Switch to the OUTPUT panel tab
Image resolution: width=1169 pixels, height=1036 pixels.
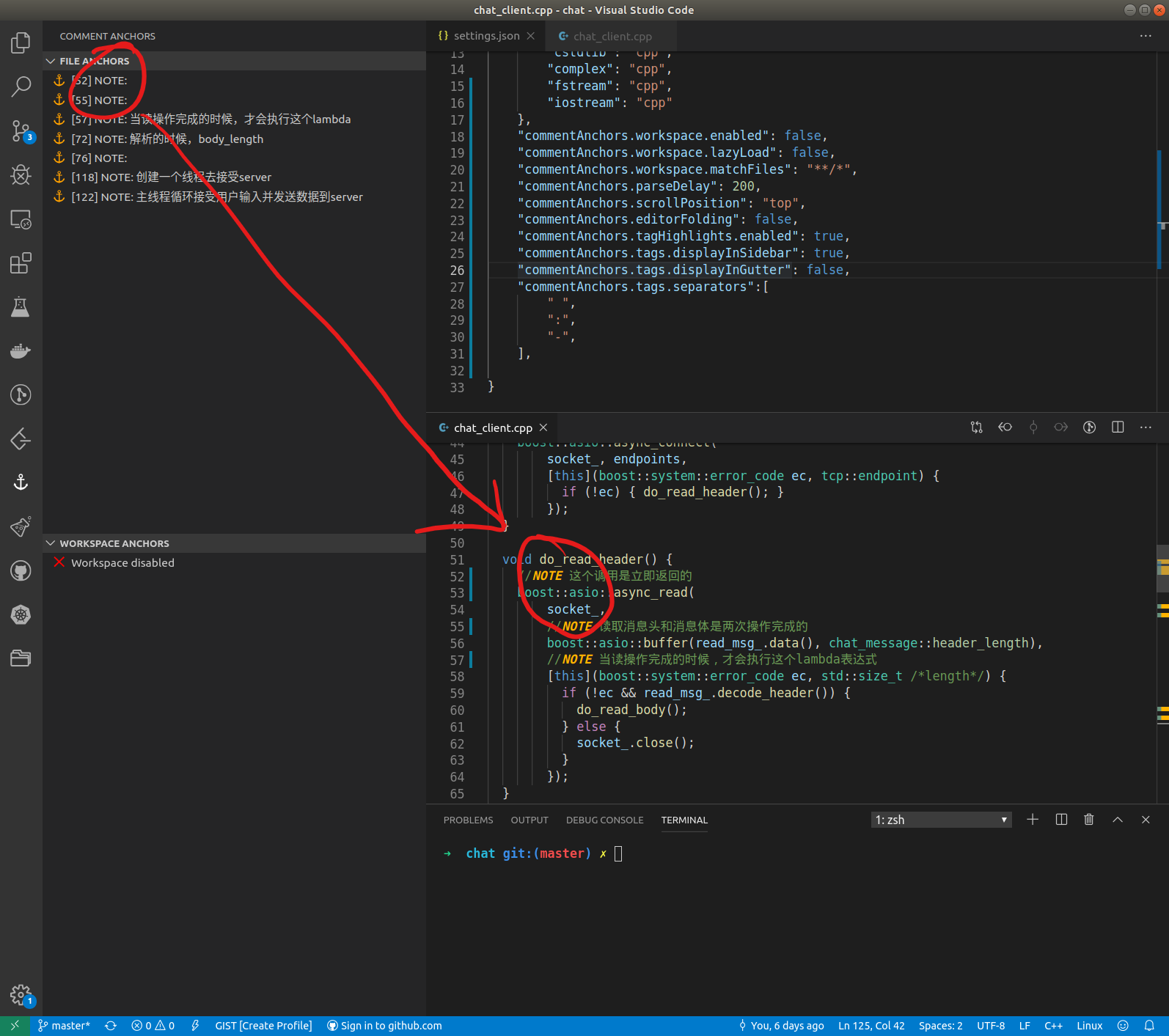pyautogui.click(x=529, y=820)
